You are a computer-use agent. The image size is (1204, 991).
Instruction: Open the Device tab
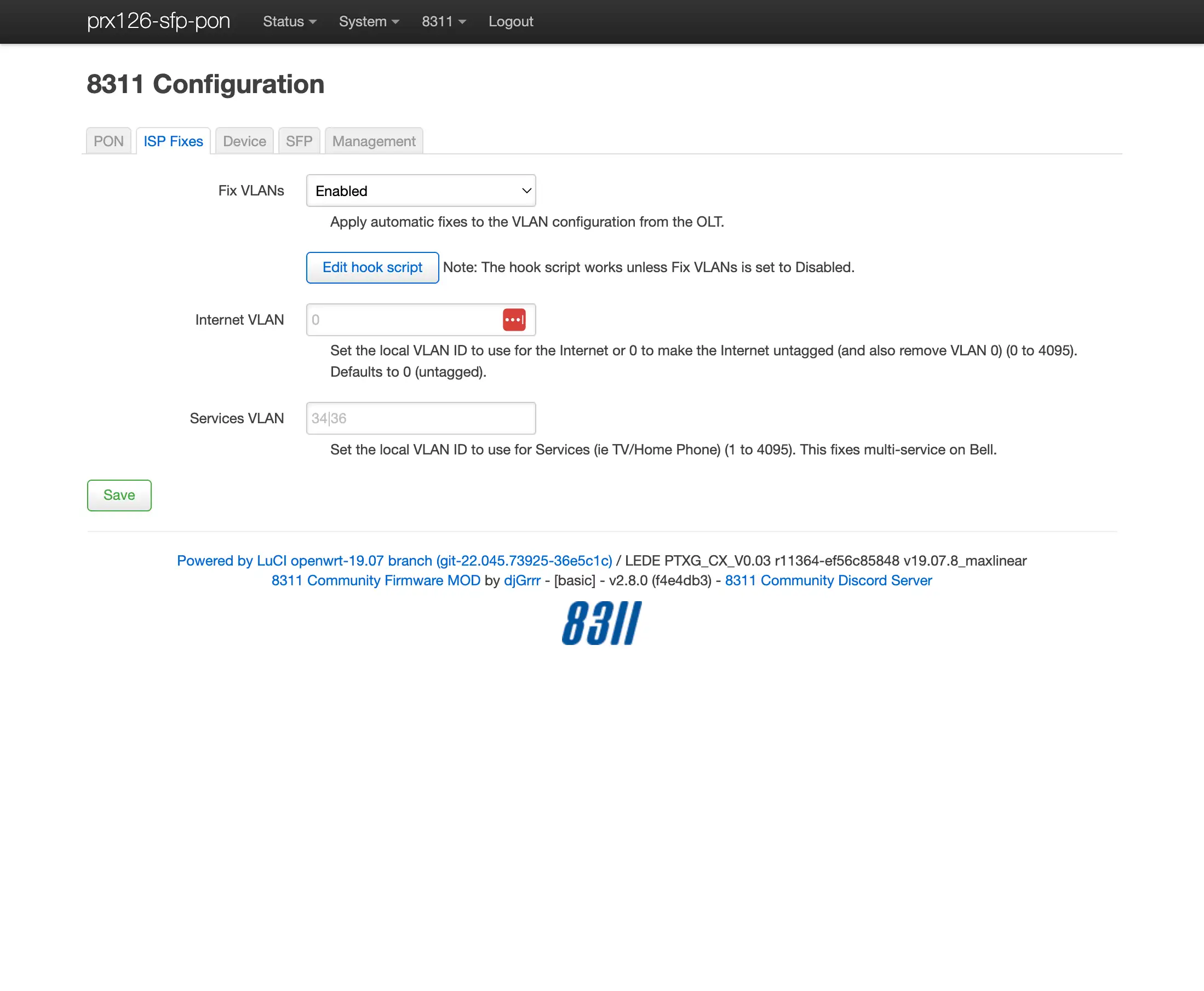coord(244,141)
